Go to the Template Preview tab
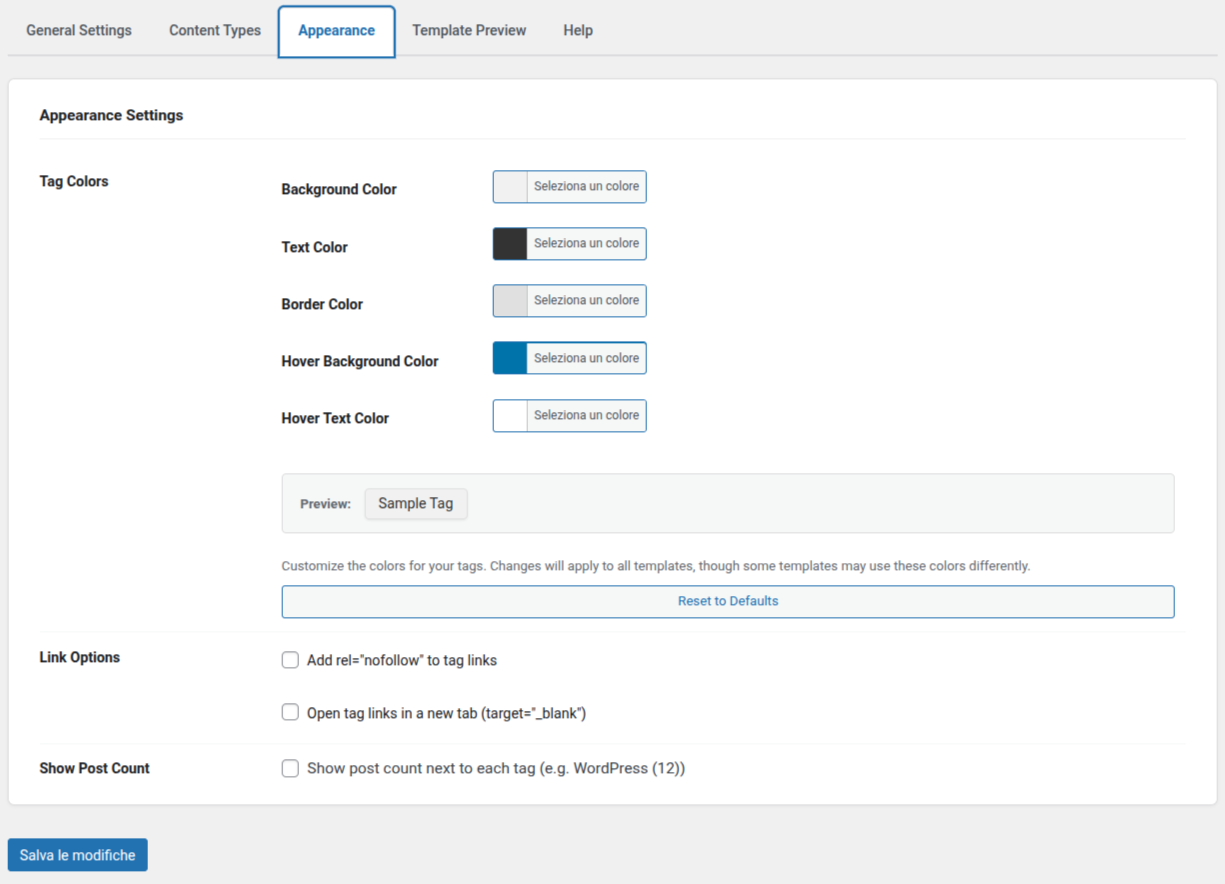The width and height of the screenshot is (1225, 884). (469, 30)
